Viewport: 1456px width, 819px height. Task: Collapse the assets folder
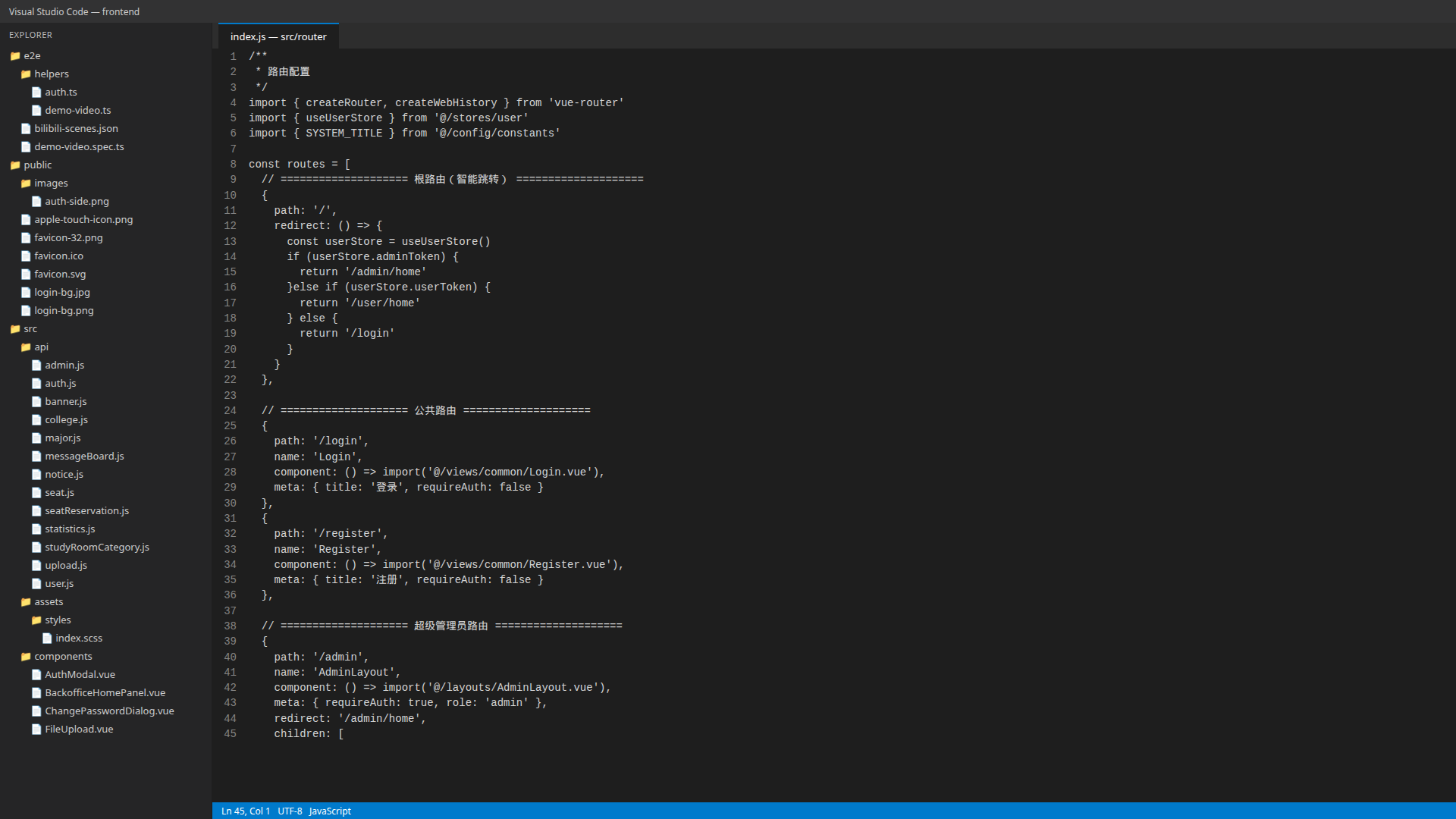click(105, 602)
